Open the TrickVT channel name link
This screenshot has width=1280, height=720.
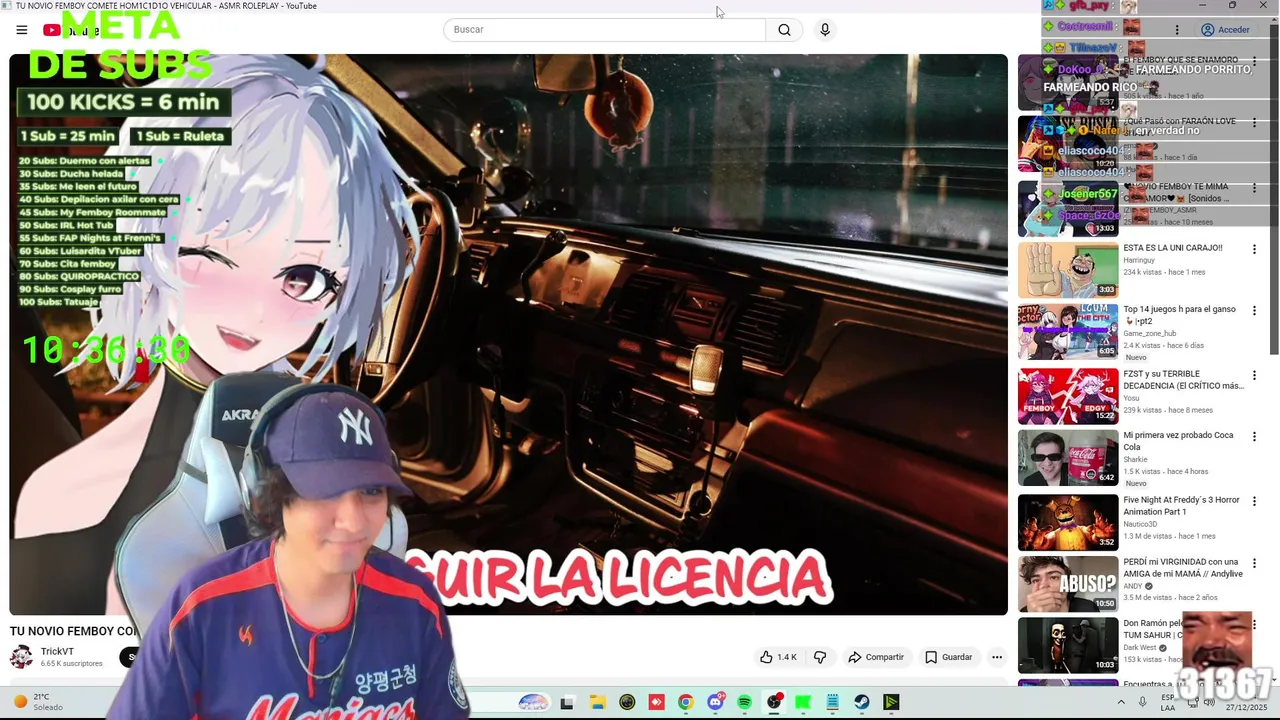[57, 652]
